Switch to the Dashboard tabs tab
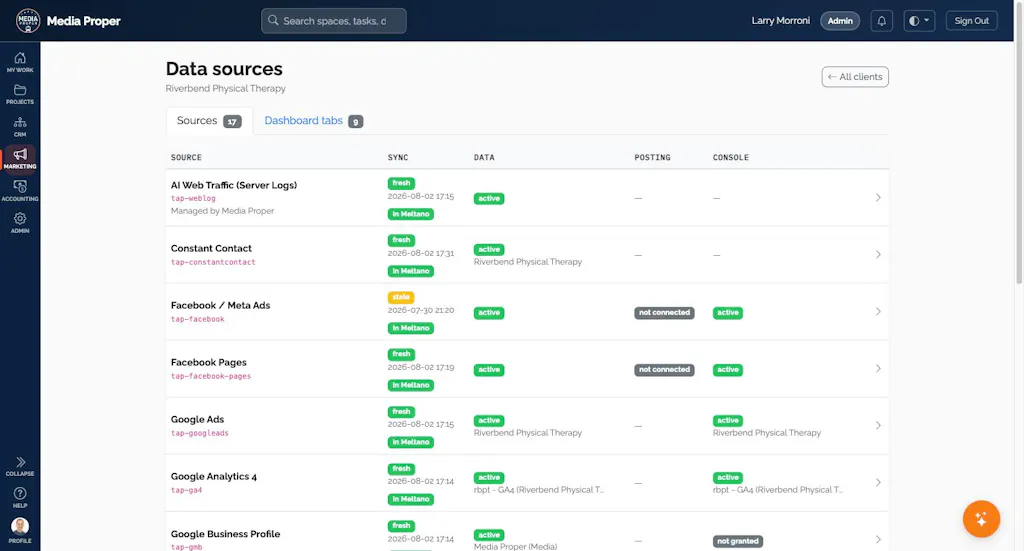 coord(313,121)
